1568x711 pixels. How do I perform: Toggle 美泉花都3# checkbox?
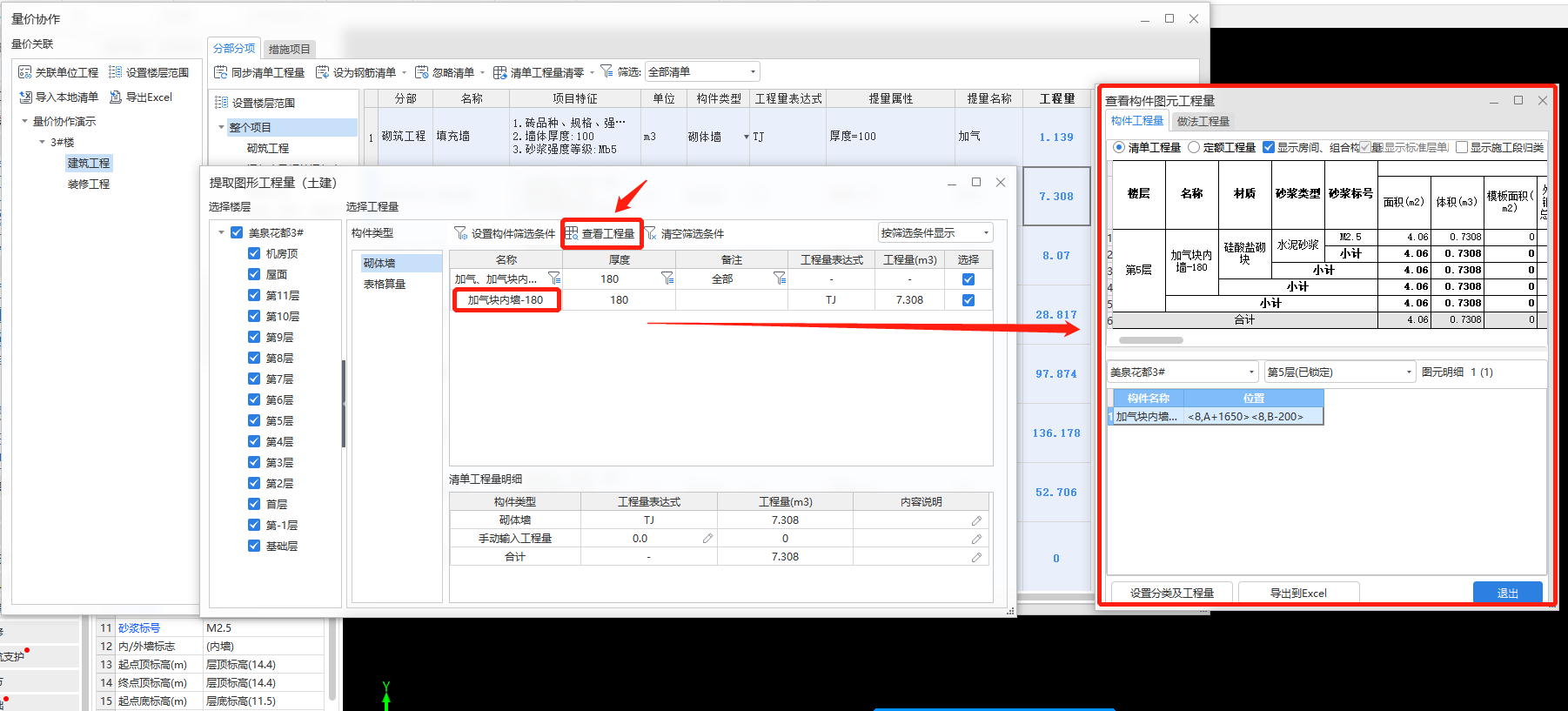point(237,232)
